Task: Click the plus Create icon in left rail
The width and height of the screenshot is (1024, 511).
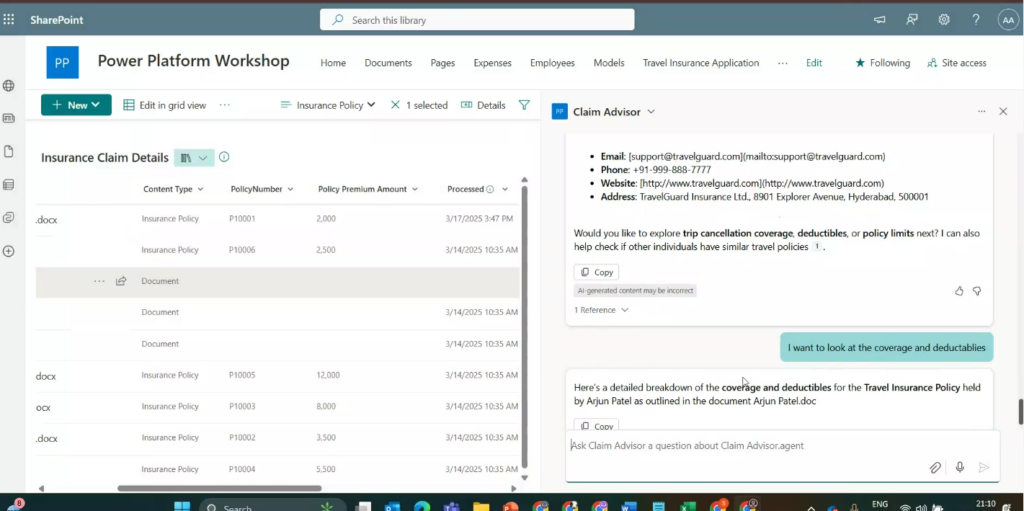Action: tap(8, 251)
